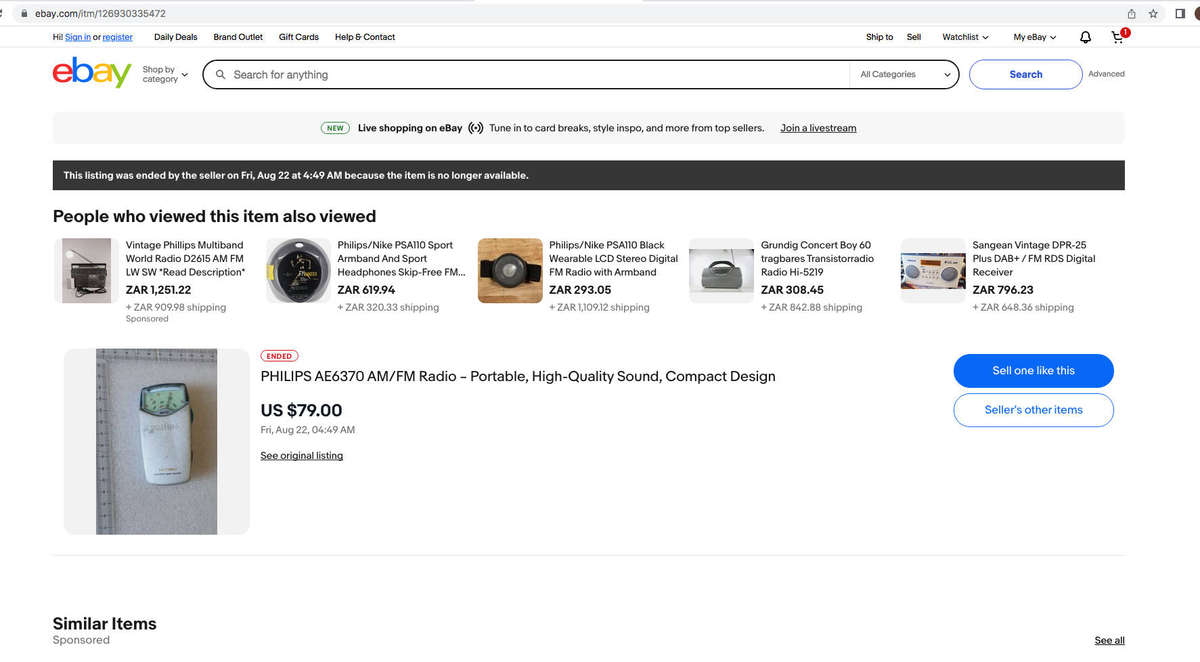Open the shopping cart
Viewport: 1200px width, 662px height.
[1118, 37]
